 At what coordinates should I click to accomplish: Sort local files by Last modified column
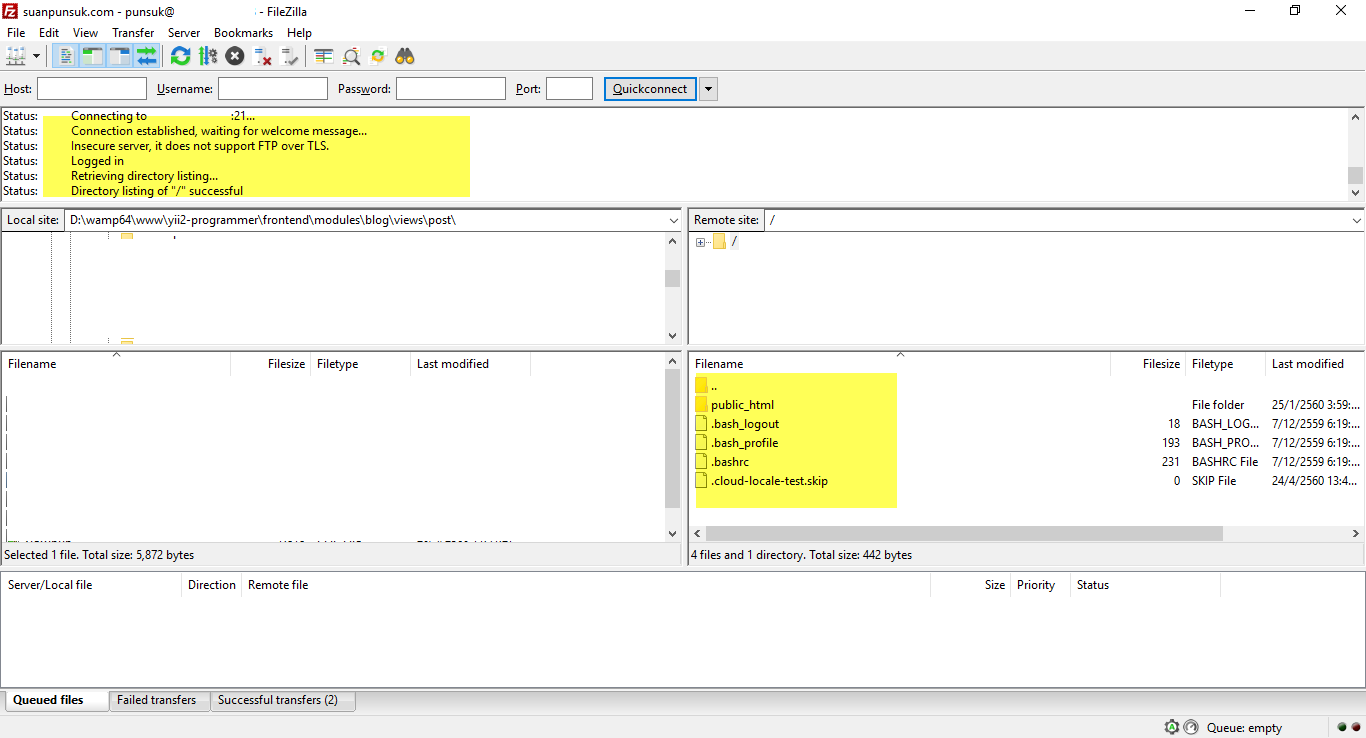[470, 364]
